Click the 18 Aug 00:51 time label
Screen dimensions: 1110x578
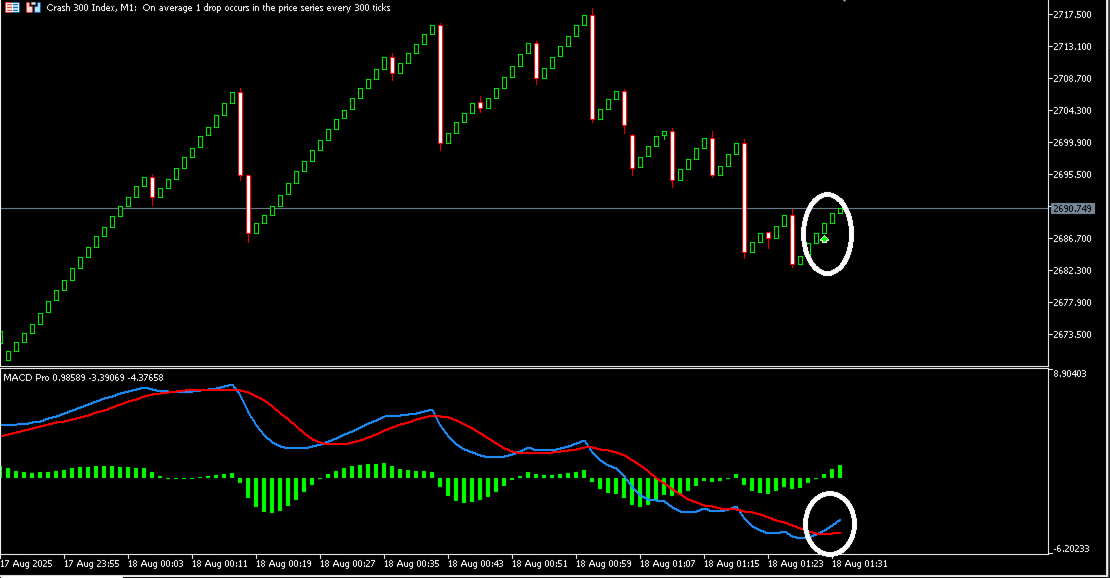(539, 564)
